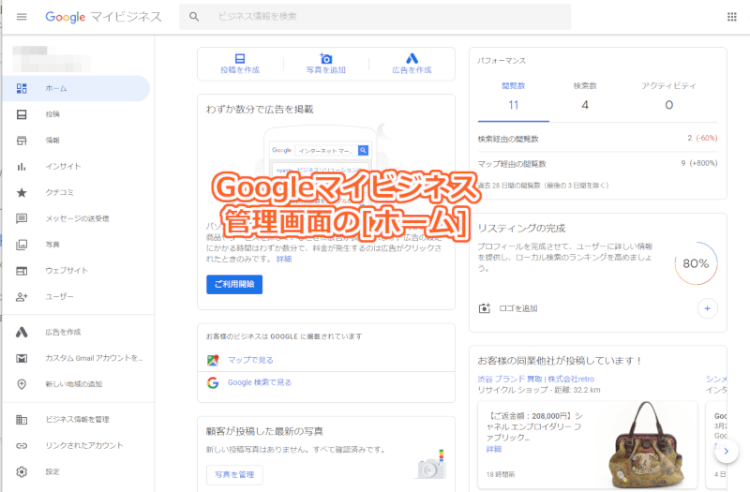Switch to 検索数 performance tab
The image size is (750, 492).
[585, 98]
